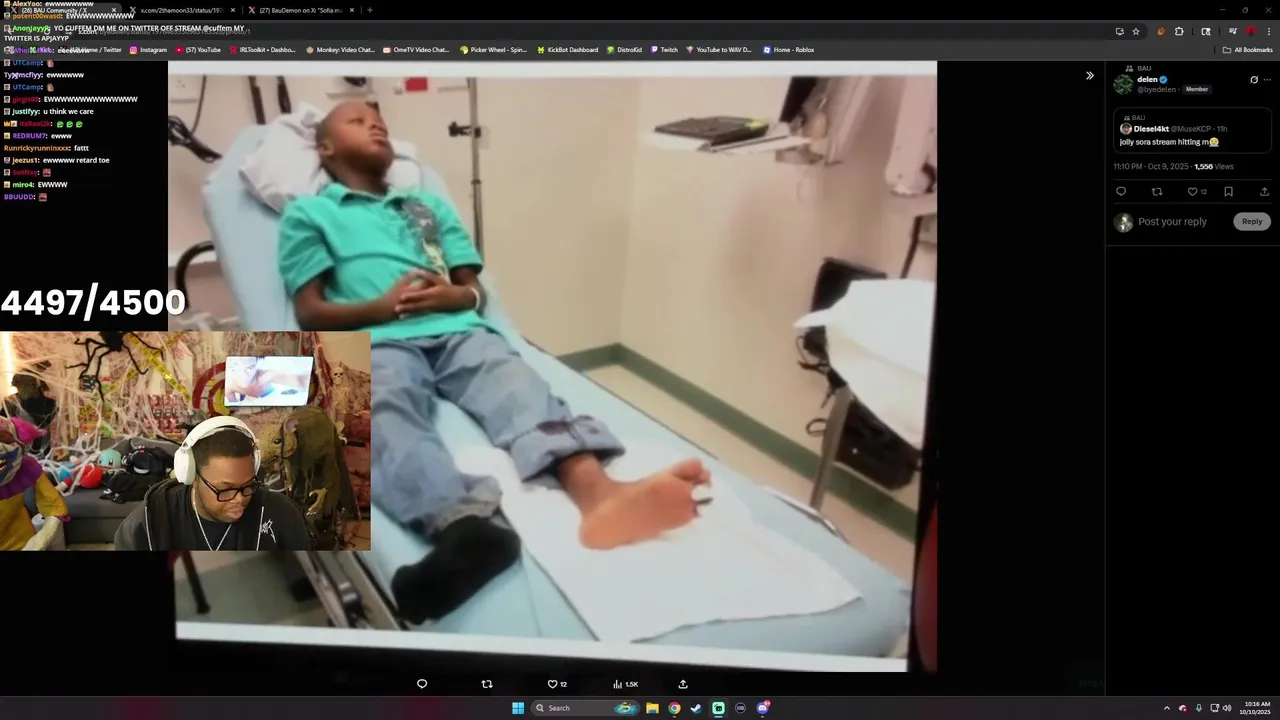Open view analytics icon showing 1.5K

coord(625,684)
